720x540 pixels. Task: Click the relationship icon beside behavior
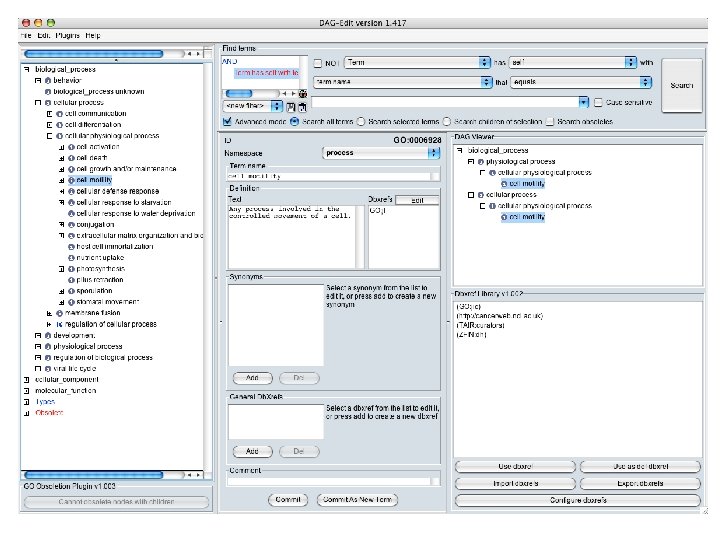coord(48,80)
